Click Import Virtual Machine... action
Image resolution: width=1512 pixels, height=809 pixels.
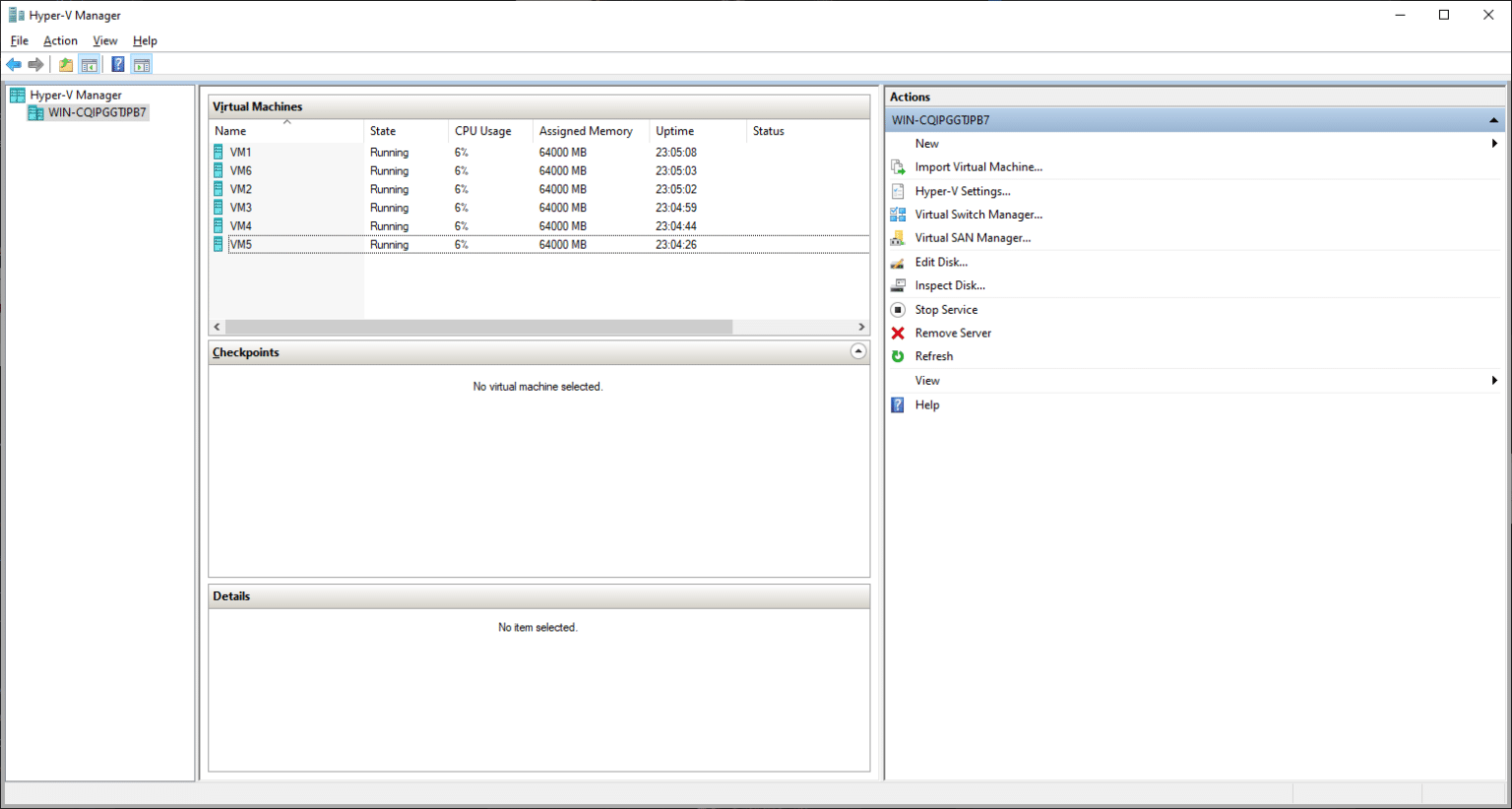pos(978,167)
